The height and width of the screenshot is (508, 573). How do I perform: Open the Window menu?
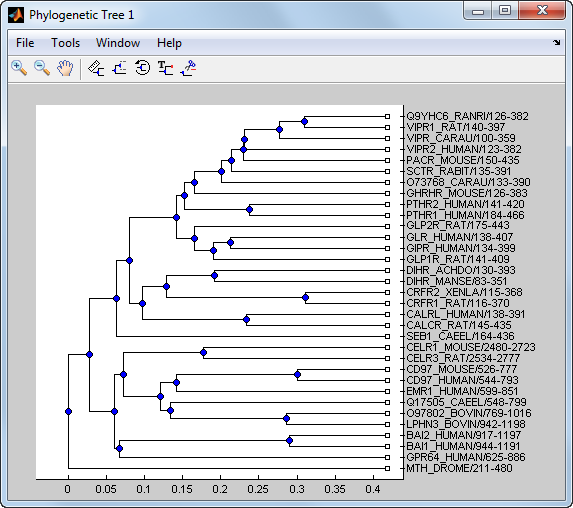click(x=118, y=43)
